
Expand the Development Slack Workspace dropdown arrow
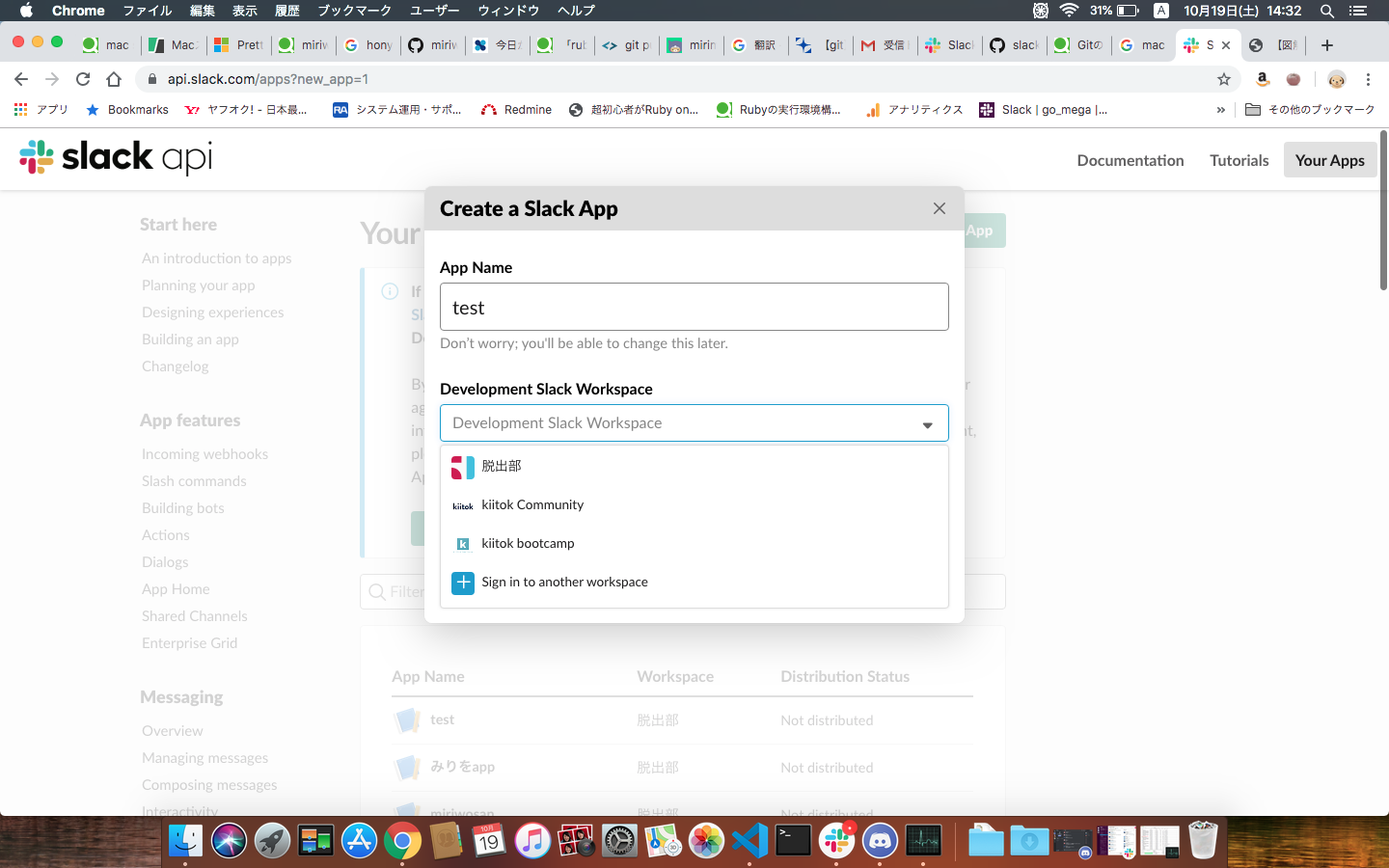927,424
